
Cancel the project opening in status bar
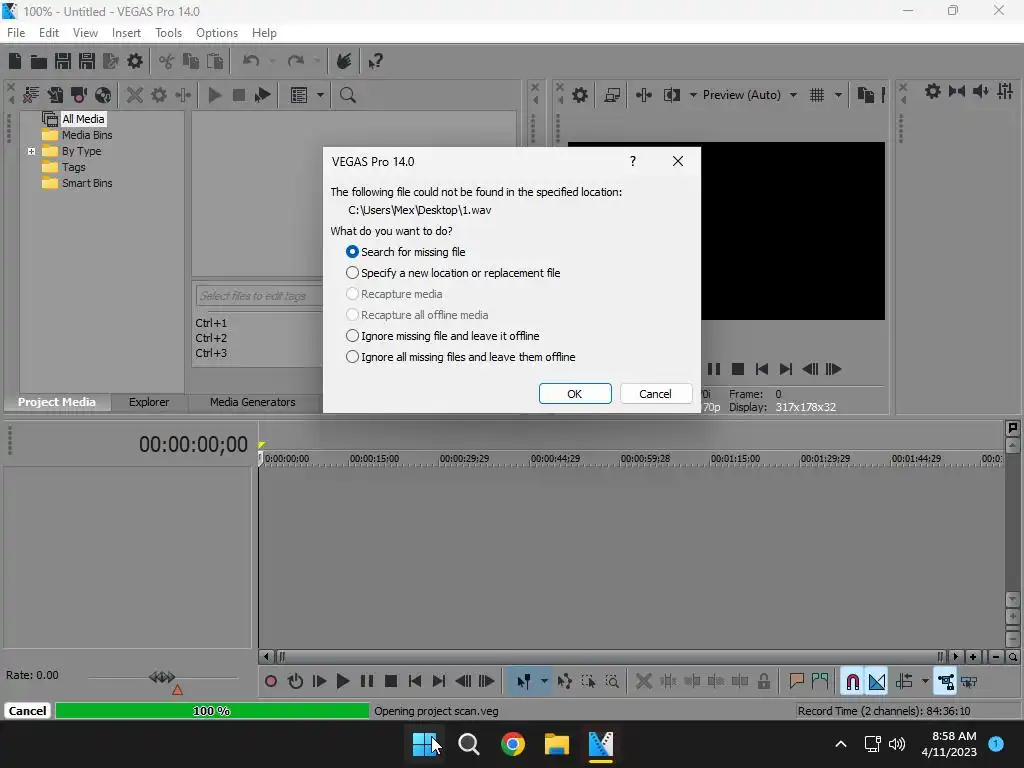27,711
